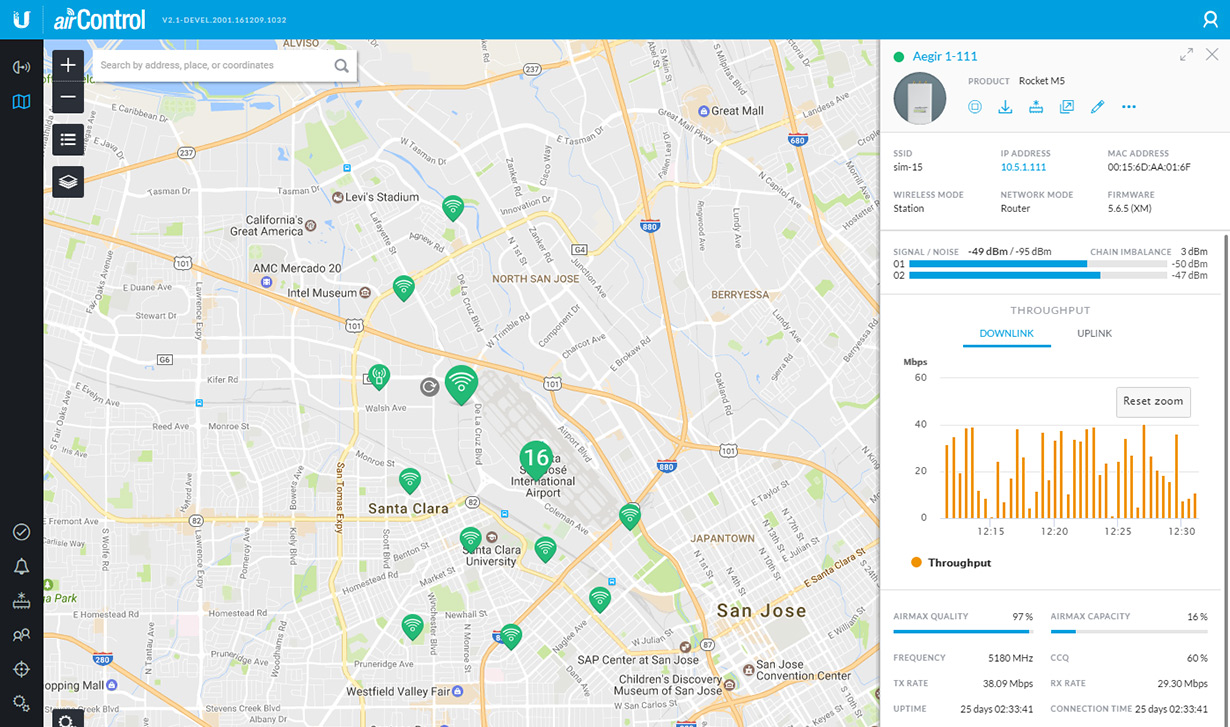Zoom in on the map
The width and height of the screenshot is (1230, 727).
coord(68,65)
